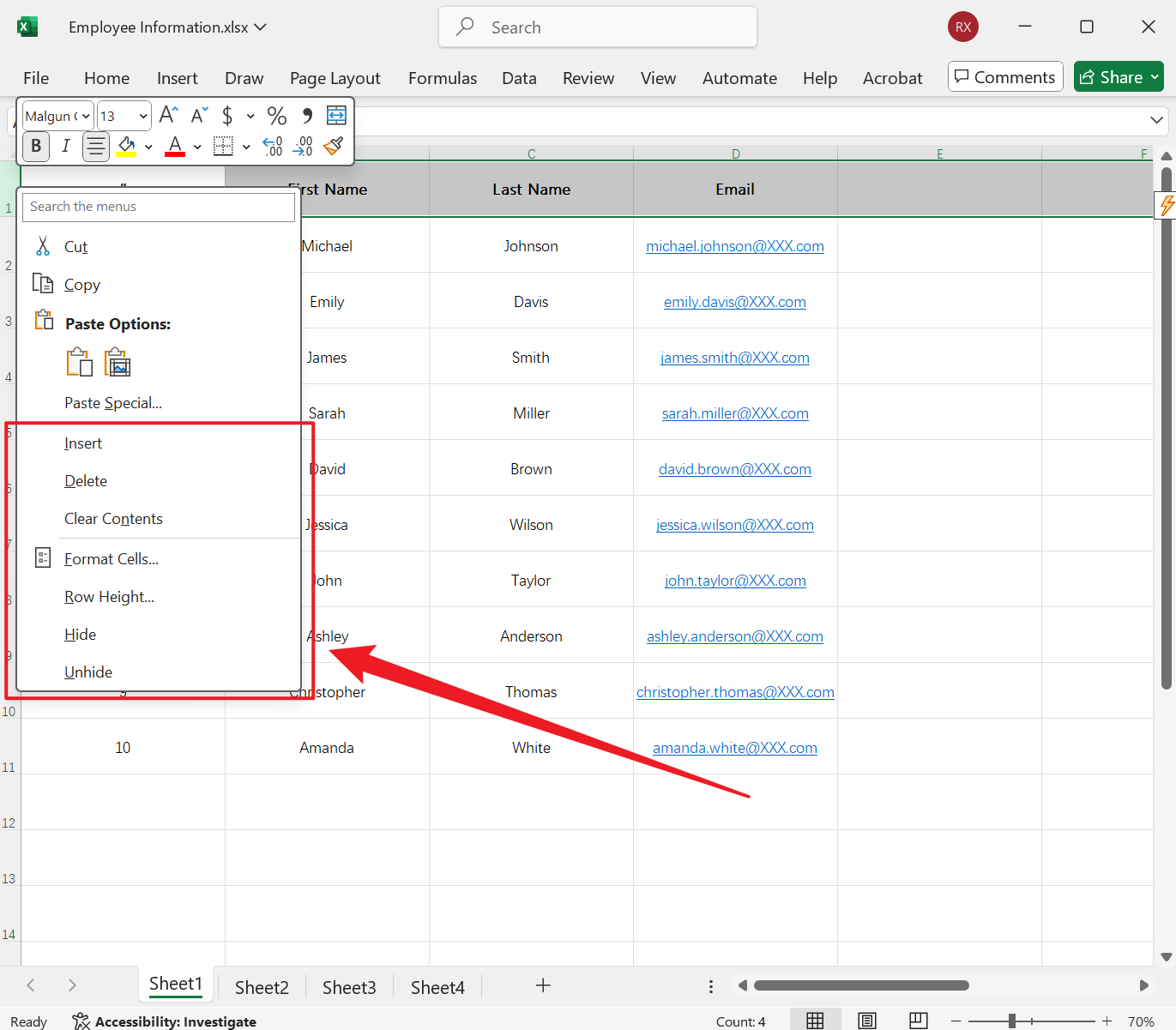Toggle Bold formatting
The height and width of the screenshot is (1030, 1176).
(x=35, y=147)
